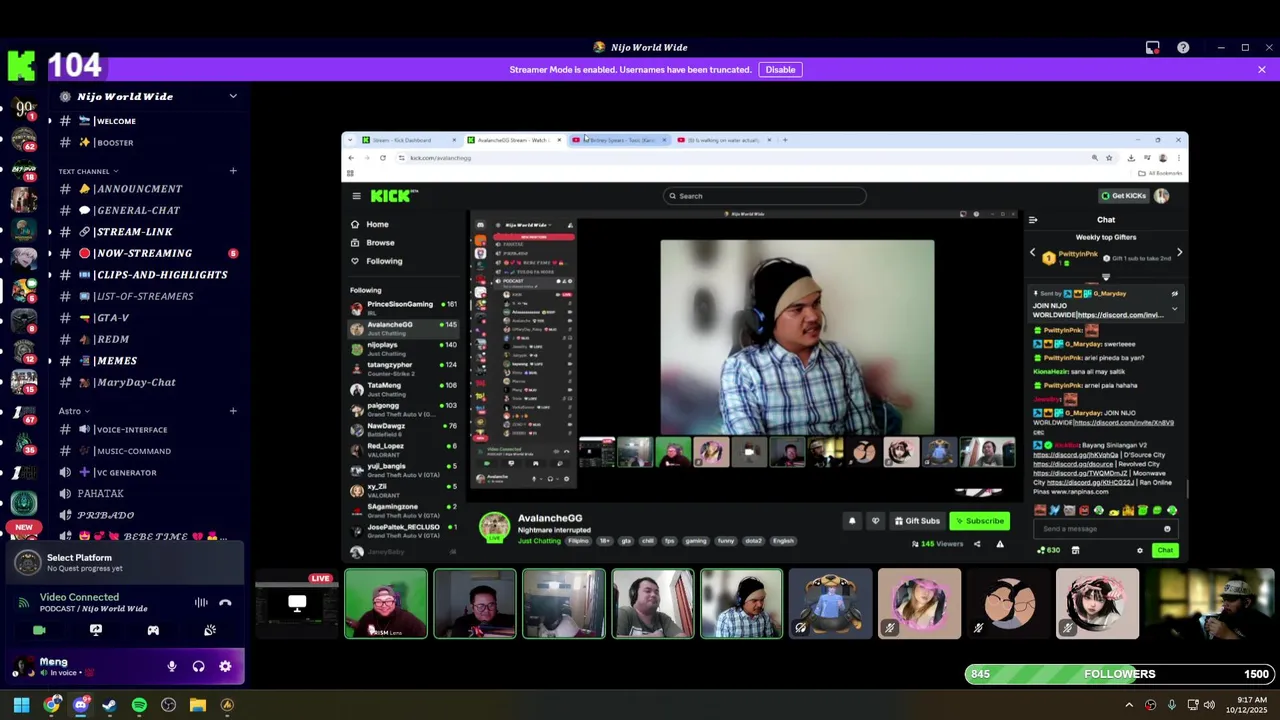
Task: Expand the Nijo World Wide server dropdown
Action: [233, 96]
